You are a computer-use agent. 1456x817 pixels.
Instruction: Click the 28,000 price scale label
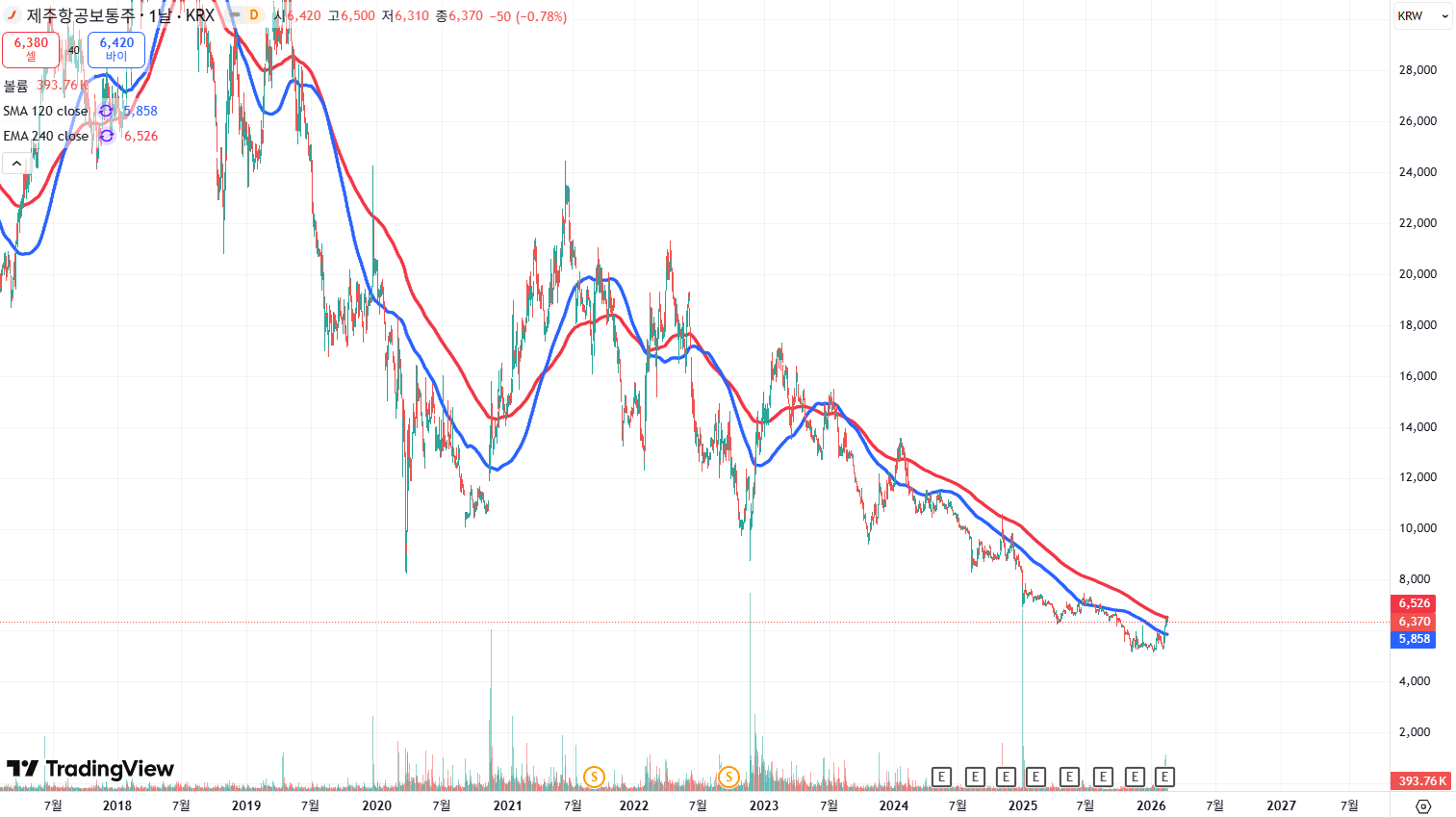pyautogui.click(x=1418, y=70)
